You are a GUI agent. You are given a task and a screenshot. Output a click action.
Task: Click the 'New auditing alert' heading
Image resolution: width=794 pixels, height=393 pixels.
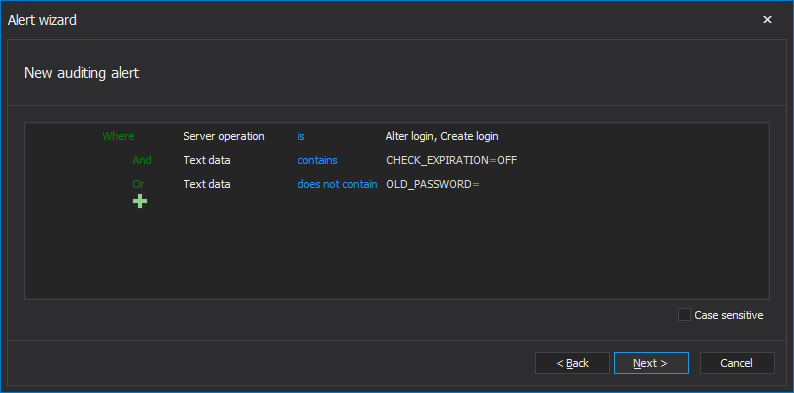point(82,73)
